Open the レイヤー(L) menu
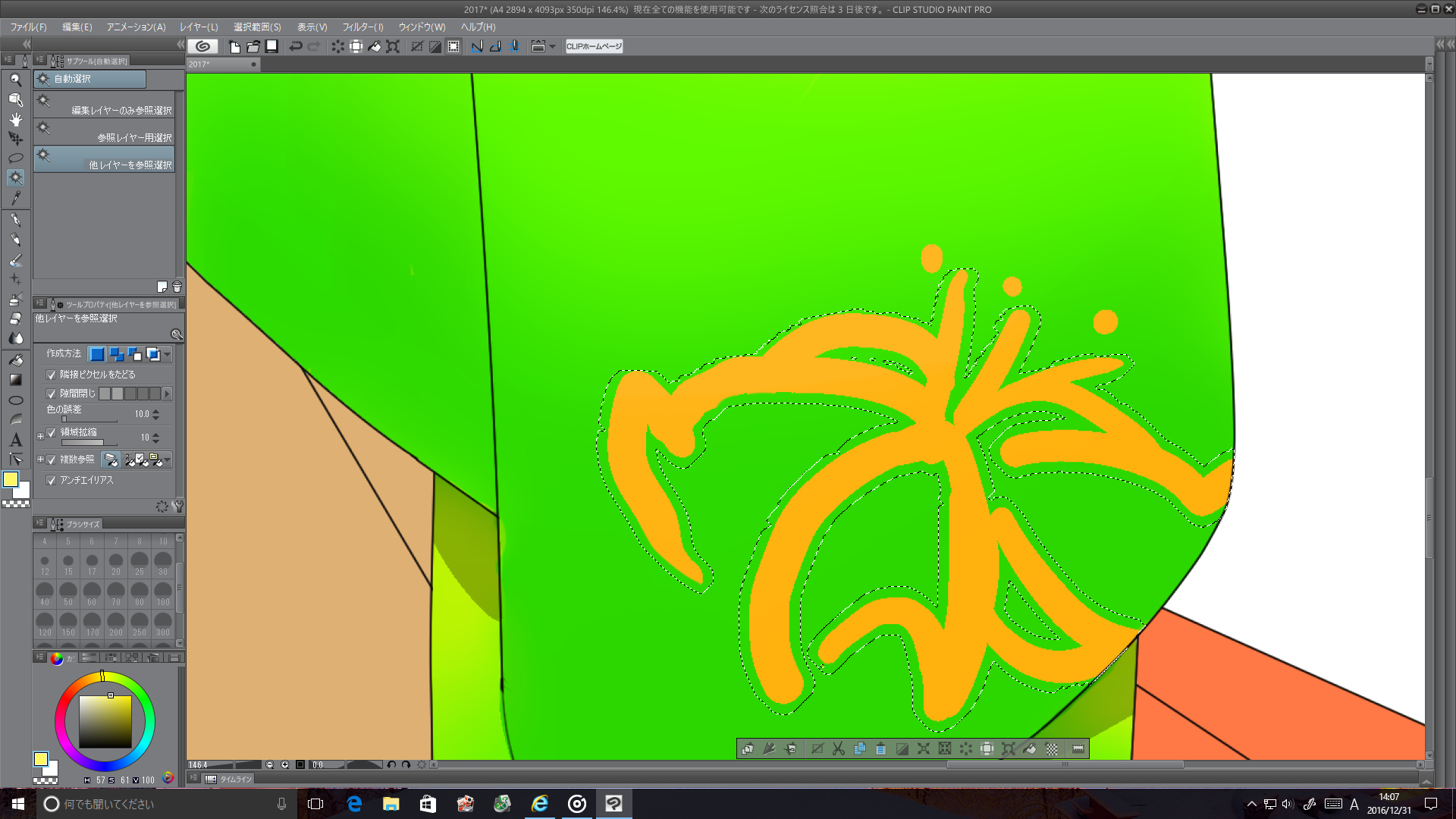The image size is (1456, 819). pyautogui.click(x=199, y=27)
